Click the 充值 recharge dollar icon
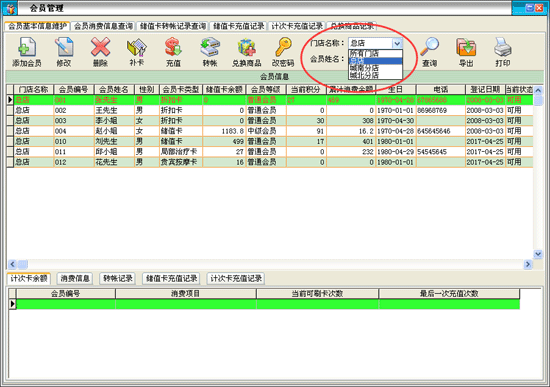 click(x=173, y=47)
